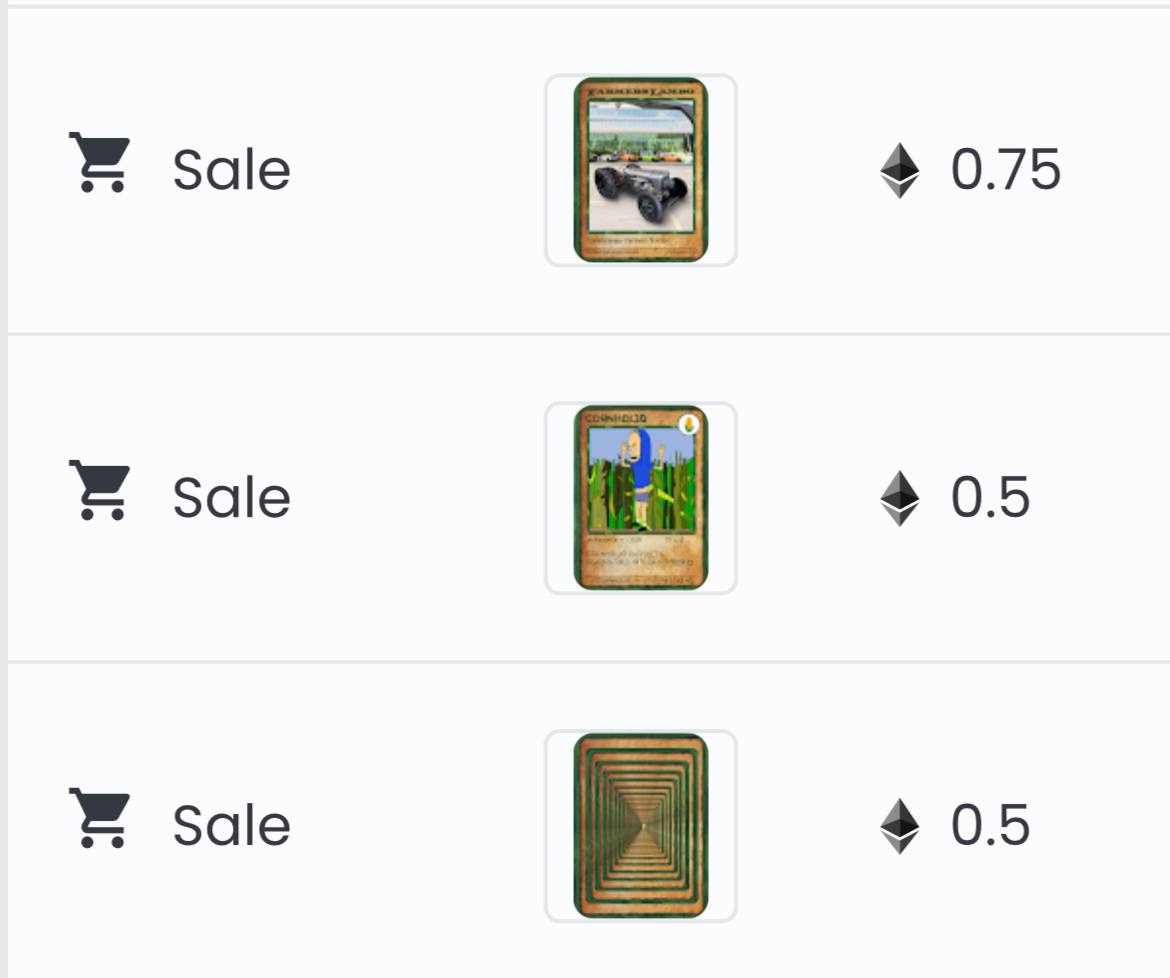This screenshot has width=1170, height=978.
Task: Click the center of the tunnel-pattern card
Action: (x=641, y=826)
